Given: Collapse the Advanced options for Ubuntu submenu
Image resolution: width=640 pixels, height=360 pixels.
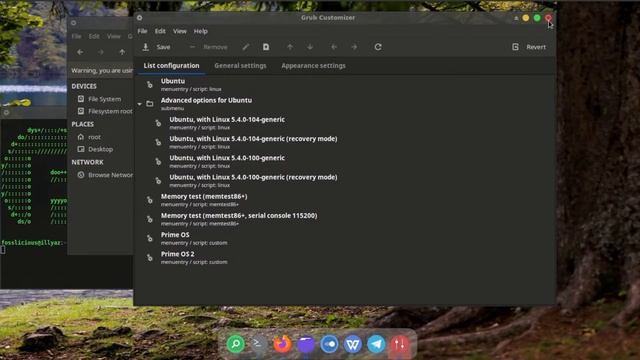Looking at the screenshot, I should [x=140, y=104].
